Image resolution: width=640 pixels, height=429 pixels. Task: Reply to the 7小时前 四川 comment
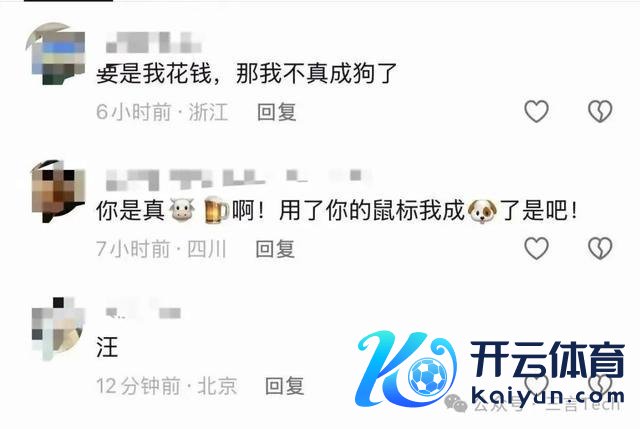point(275,249)
